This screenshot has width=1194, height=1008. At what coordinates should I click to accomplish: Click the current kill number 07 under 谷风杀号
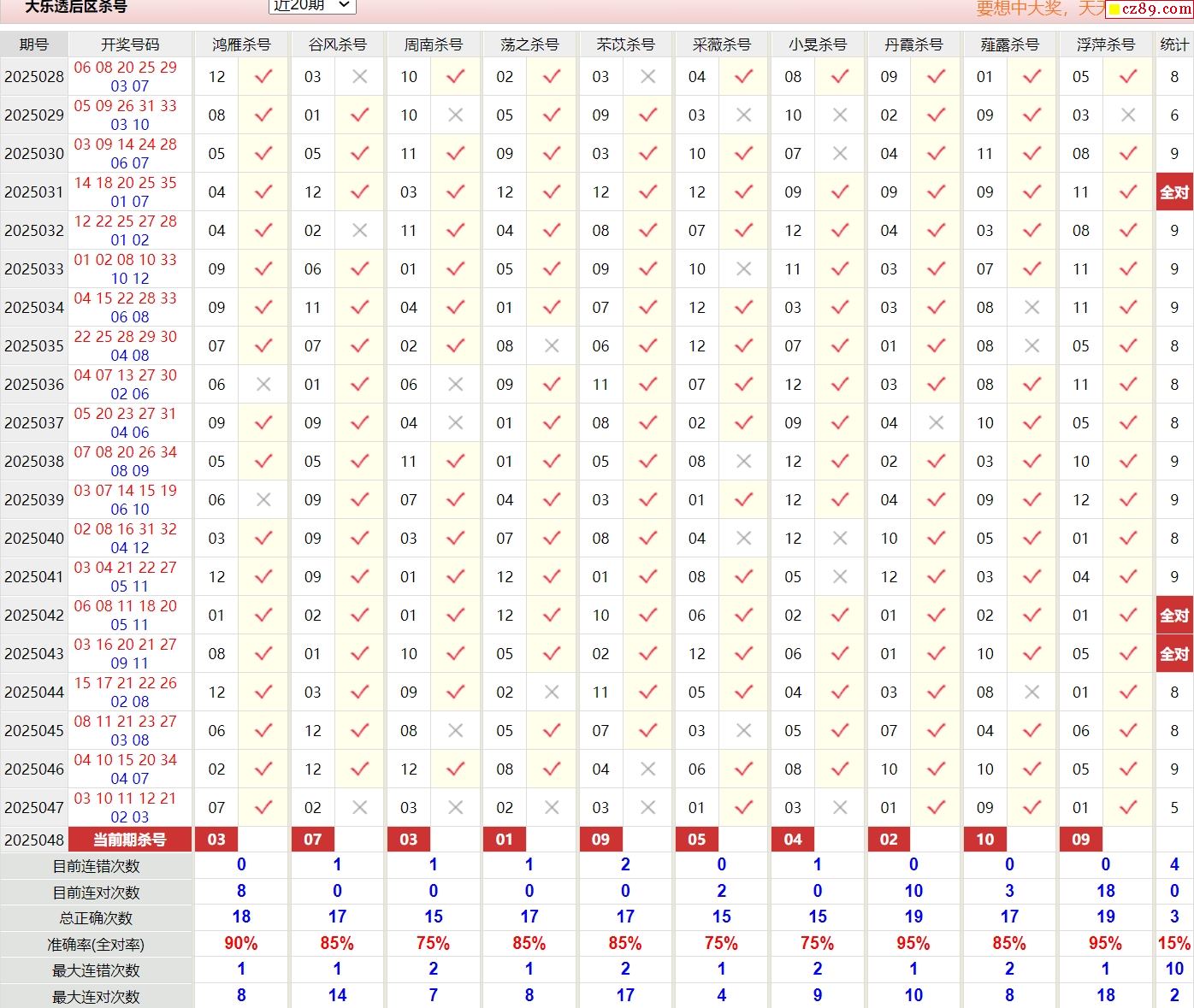click(x=312, y=840)
